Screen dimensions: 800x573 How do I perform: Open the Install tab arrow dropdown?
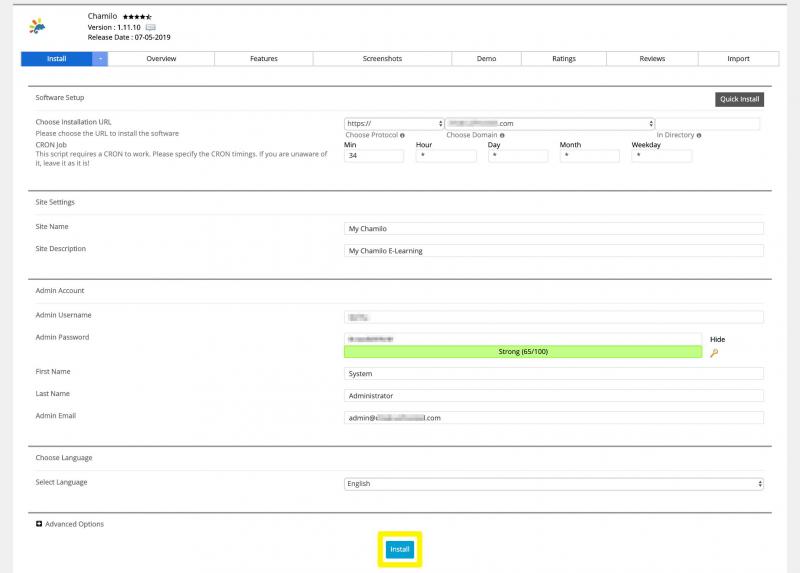click(100, 59)
